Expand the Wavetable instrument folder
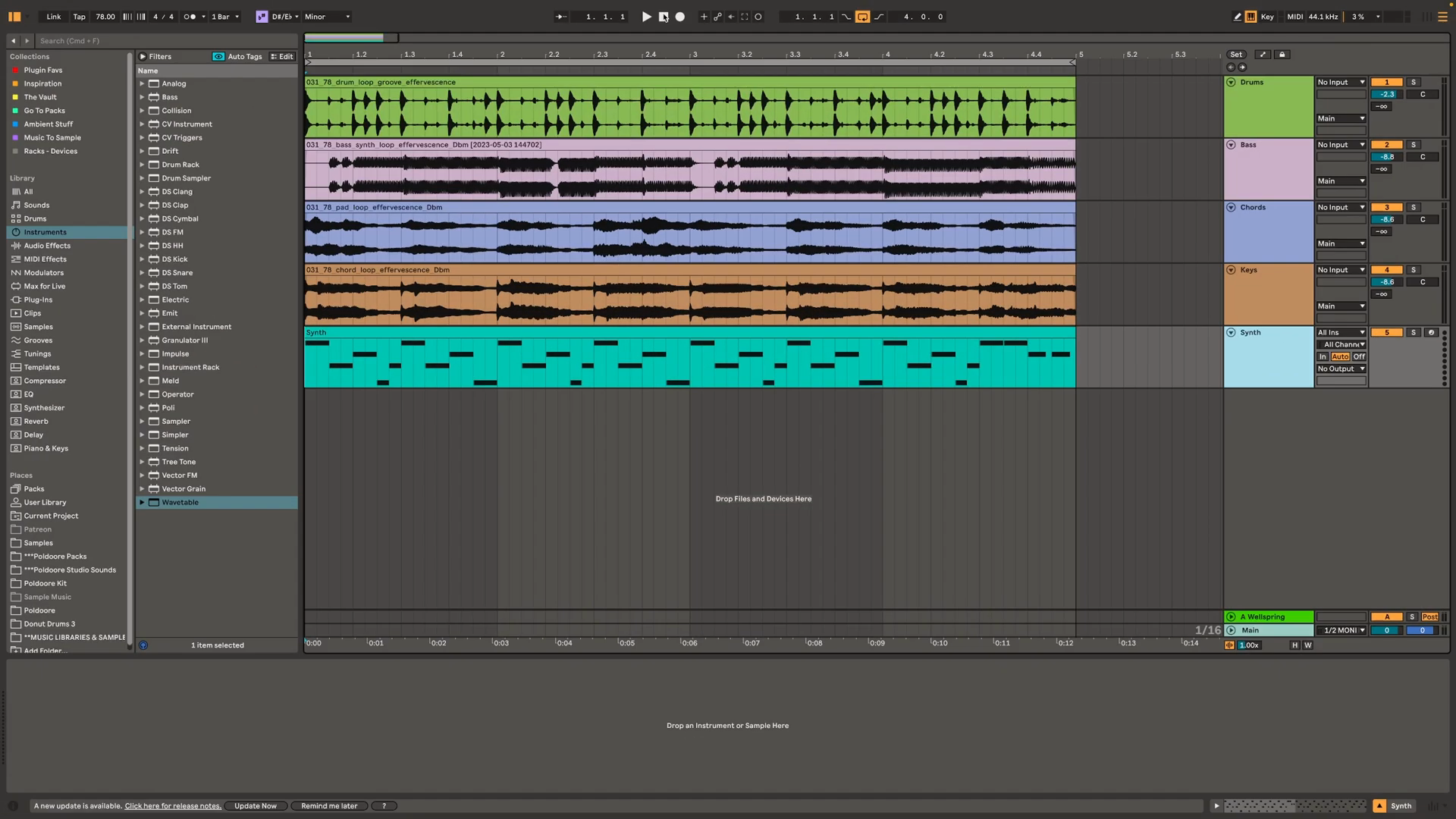Screen dimensions: 1456x819 click(142, 502)
